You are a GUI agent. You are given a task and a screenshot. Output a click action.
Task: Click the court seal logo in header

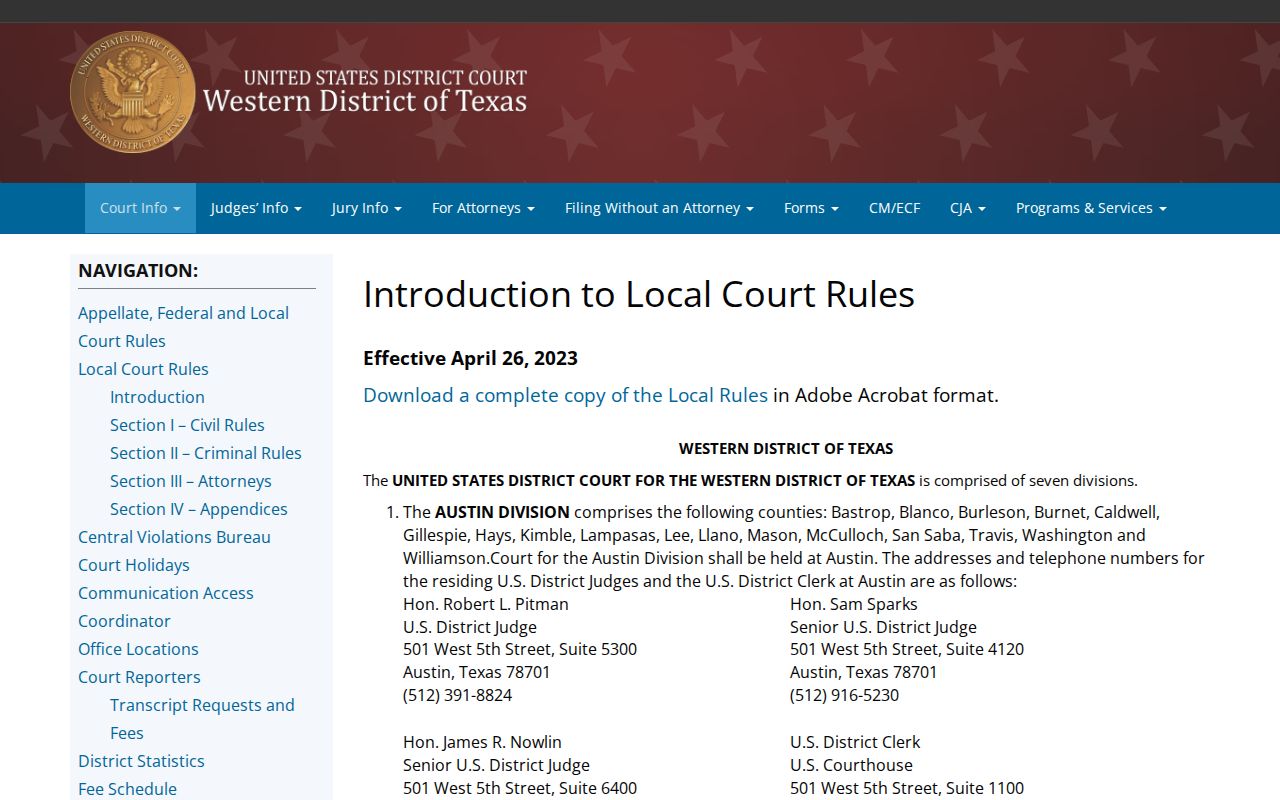coord(133,92)
